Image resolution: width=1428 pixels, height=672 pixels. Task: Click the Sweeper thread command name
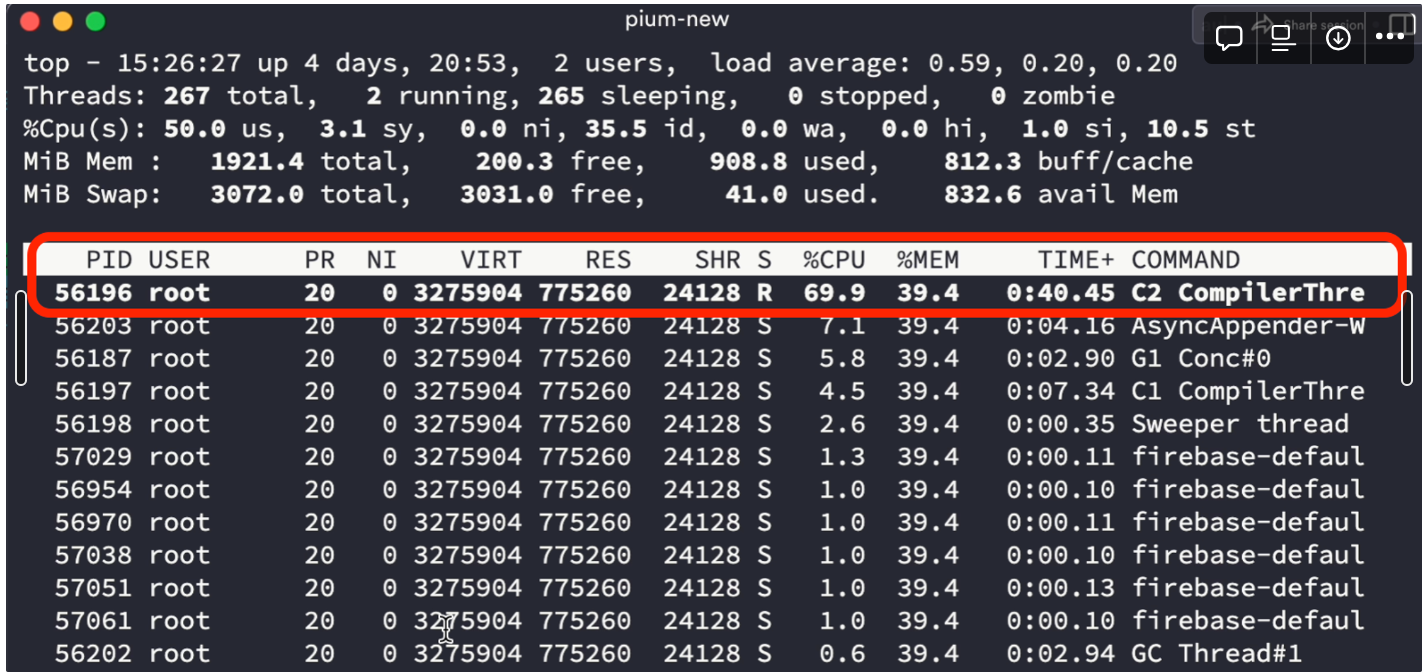[1240, 424]
